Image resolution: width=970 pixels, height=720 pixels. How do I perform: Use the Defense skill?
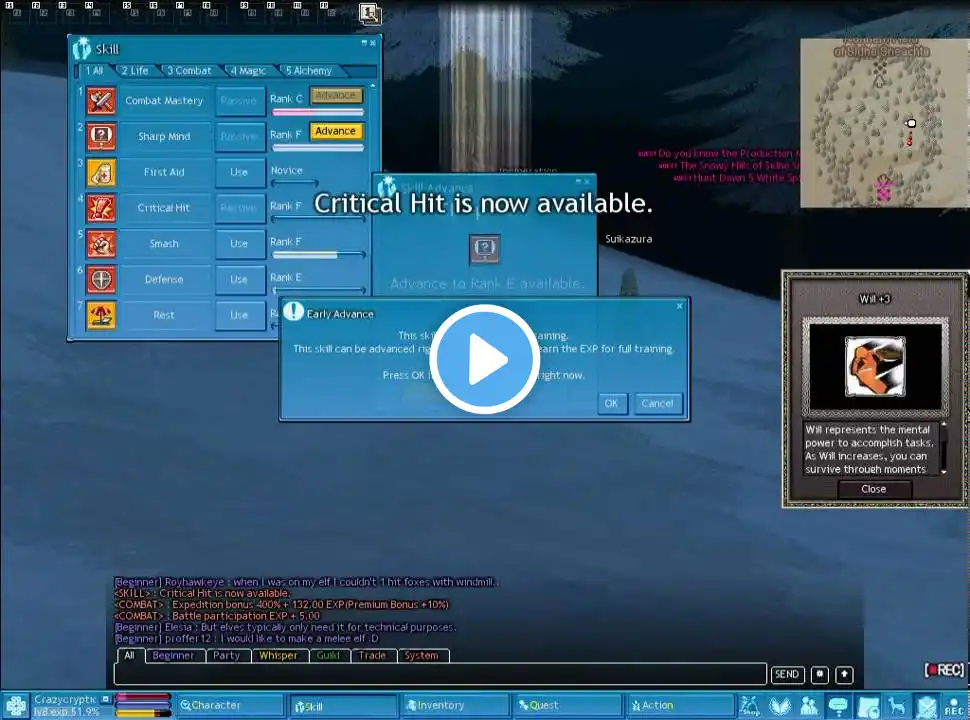239,280
